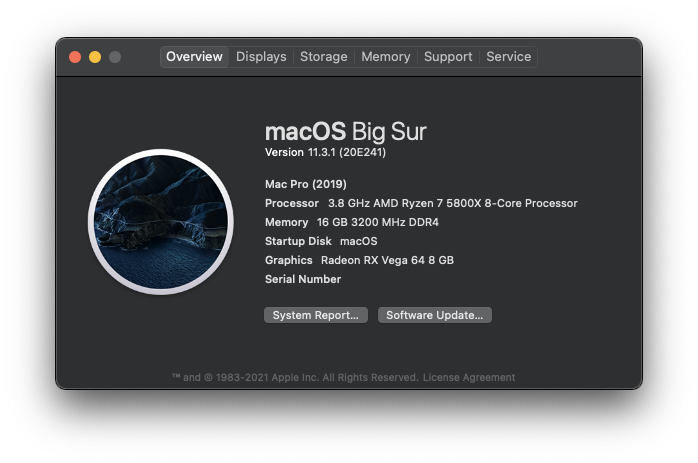Screen dimensions: 698x463
Task: Click the macOS Big Sur title
Action: point(345,132)
